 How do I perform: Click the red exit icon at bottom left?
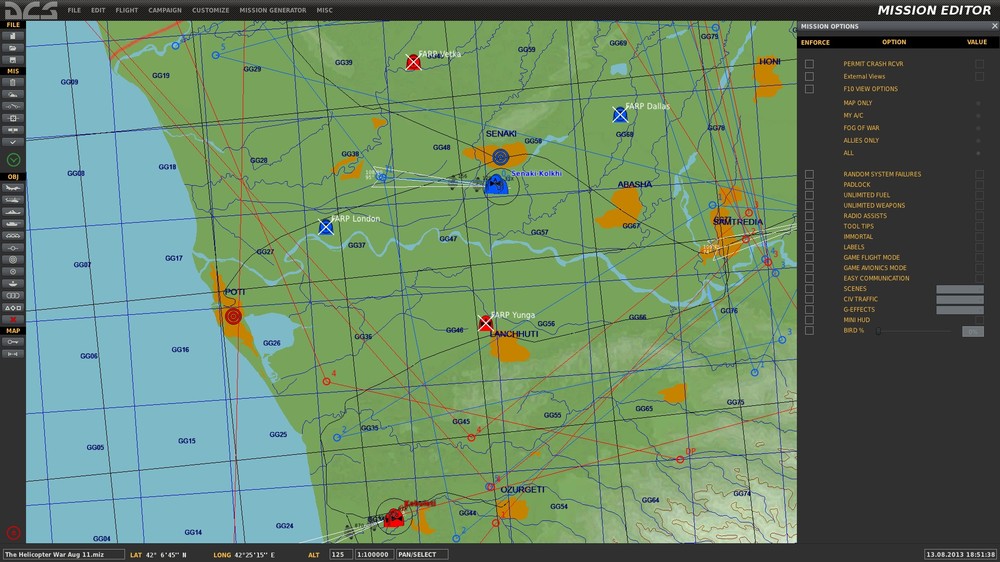[x=13, y=533]
